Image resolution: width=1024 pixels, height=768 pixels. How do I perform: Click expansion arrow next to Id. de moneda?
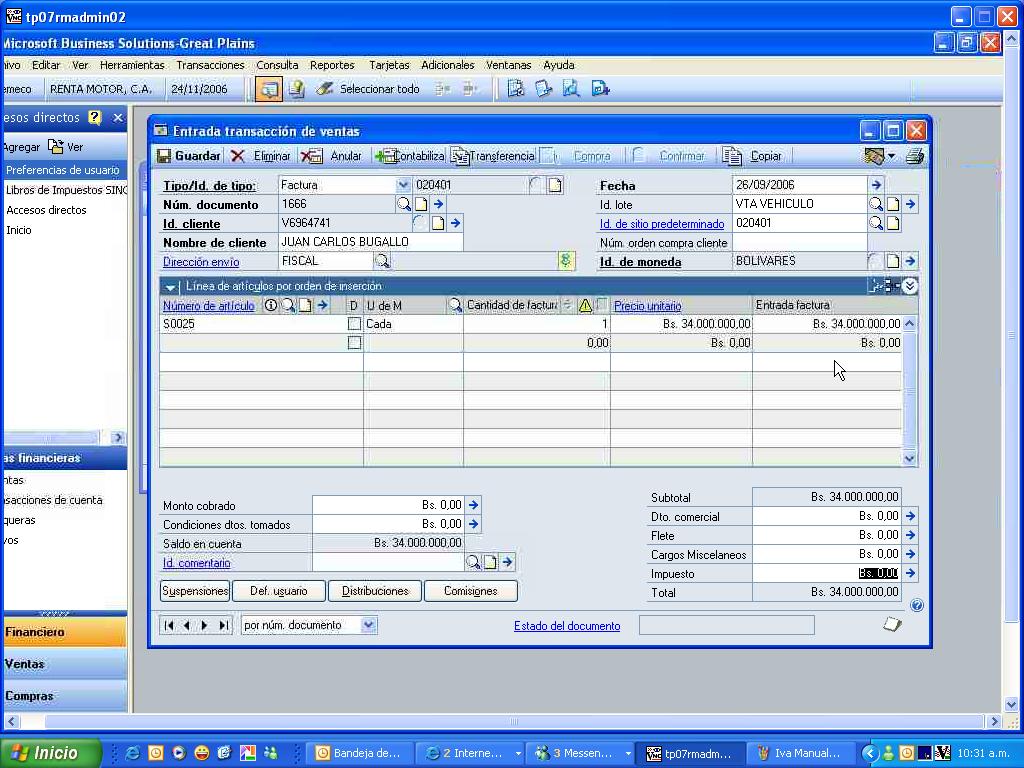coord(910,261)
